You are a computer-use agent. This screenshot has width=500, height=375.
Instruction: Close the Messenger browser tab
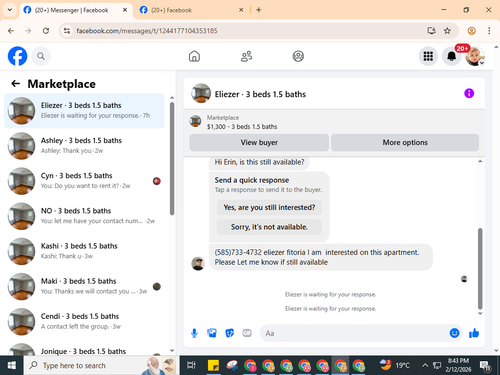(125, 10)
